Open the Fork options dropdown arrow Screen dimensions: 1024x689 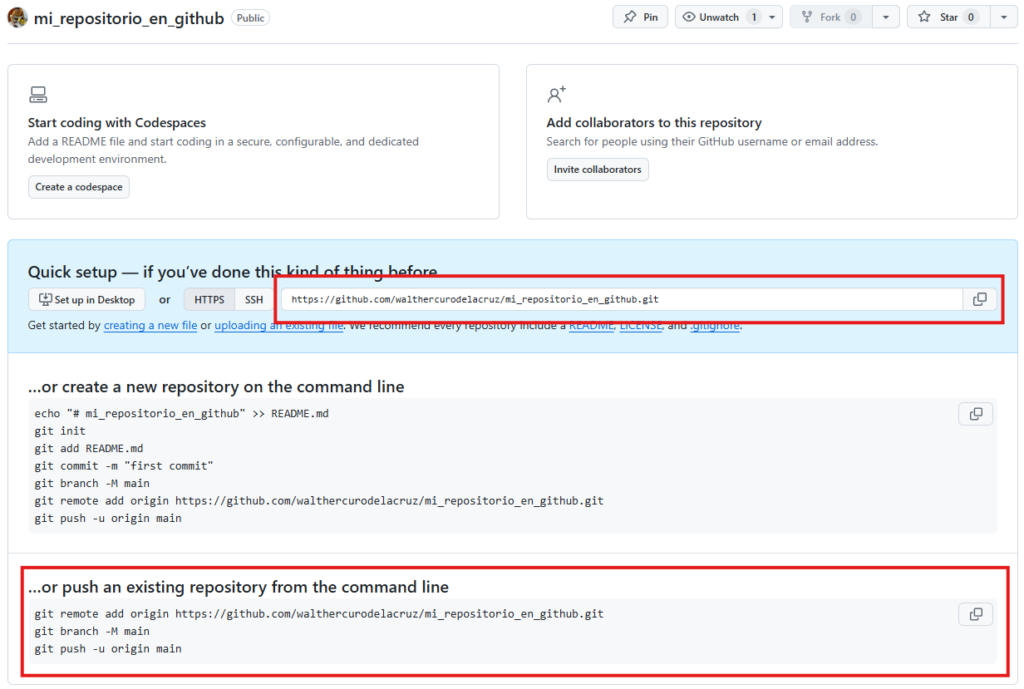886,17
